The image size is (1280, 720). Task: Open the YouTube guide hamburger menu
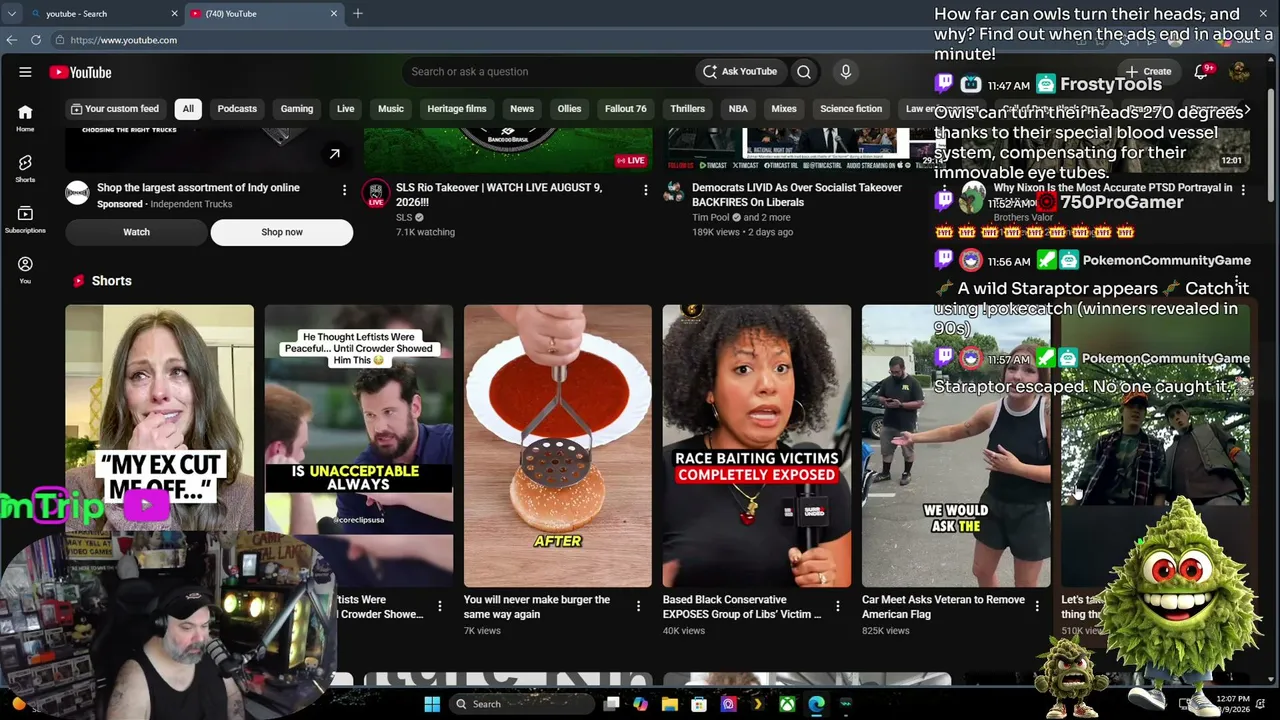click(x=25, y=72)
